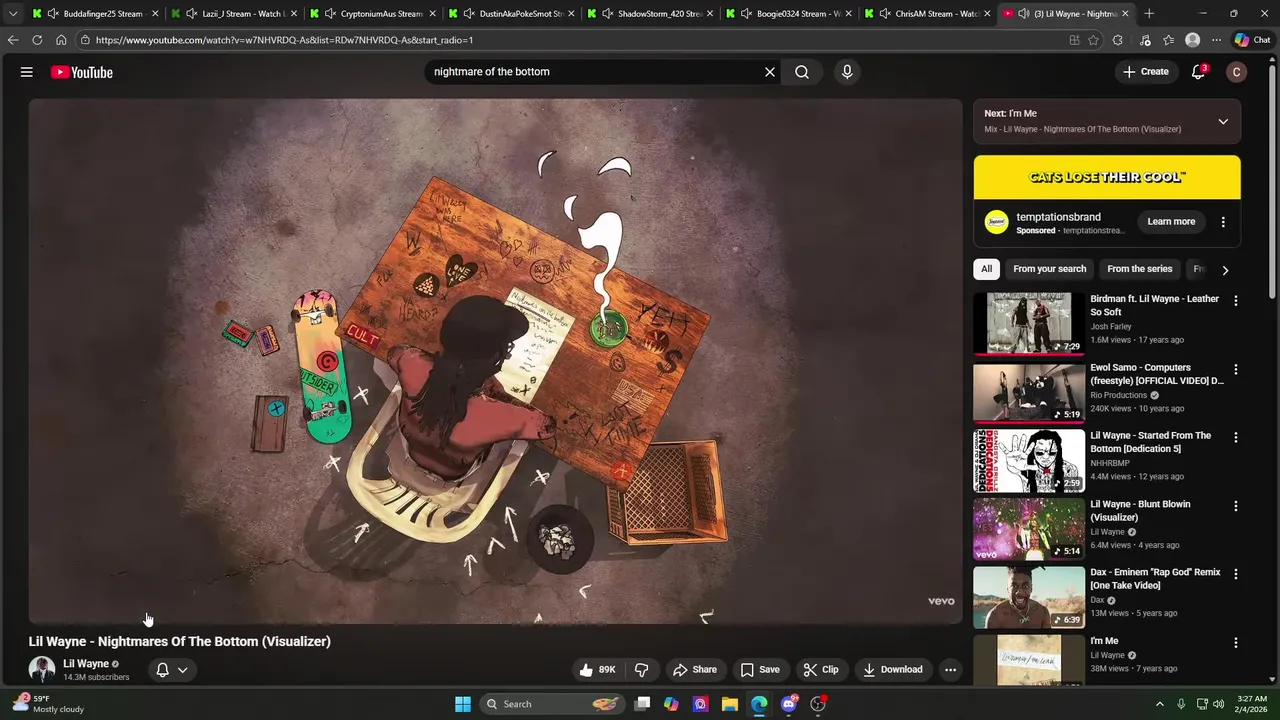Open Lil Wayne channel avatar
Image resolution: width=1280 pixels, height=720 pixels.
pyautogui.click(x=42, y=669)
